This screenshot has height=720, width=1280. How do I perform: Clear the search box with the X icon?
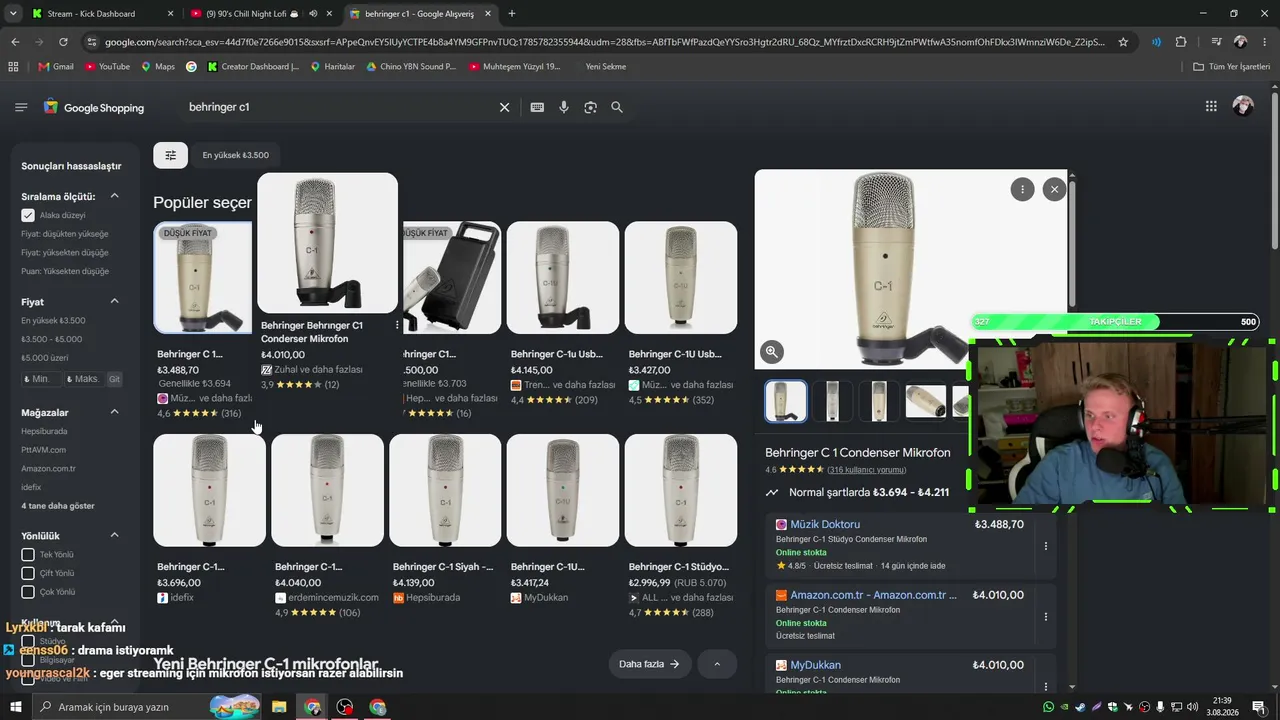[504, 107]
